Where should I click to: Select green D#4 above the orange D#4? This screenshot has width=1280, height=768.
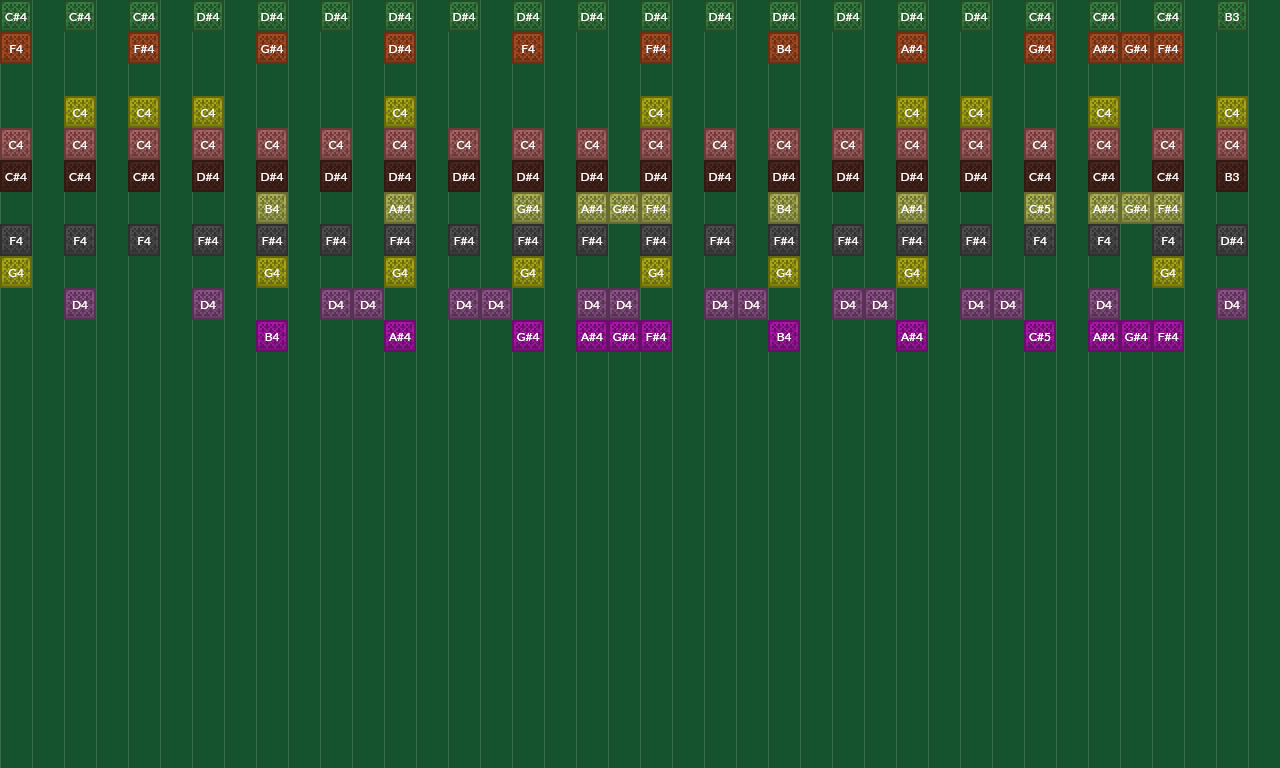tap(400, 16)
